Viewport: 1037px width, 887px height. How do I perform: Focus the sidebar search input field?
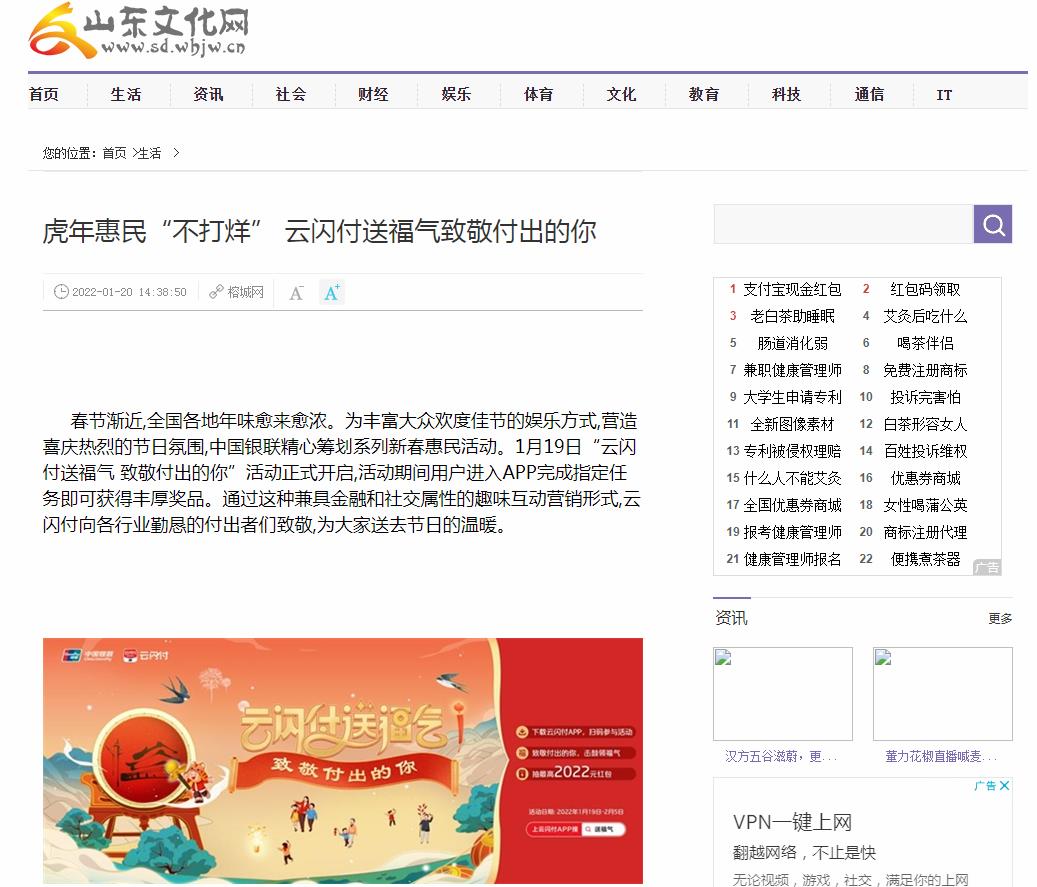[843, 224]
